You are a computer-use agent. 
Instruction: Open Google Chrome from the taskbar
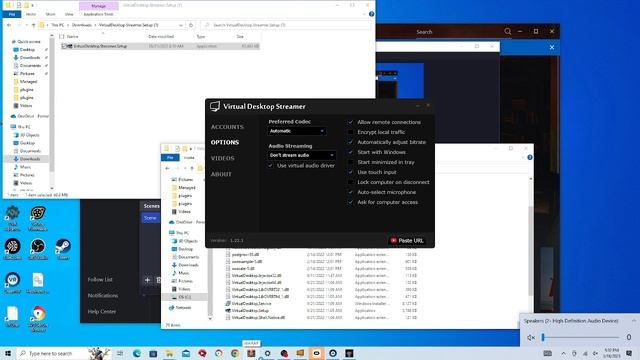tap(235, 353)
